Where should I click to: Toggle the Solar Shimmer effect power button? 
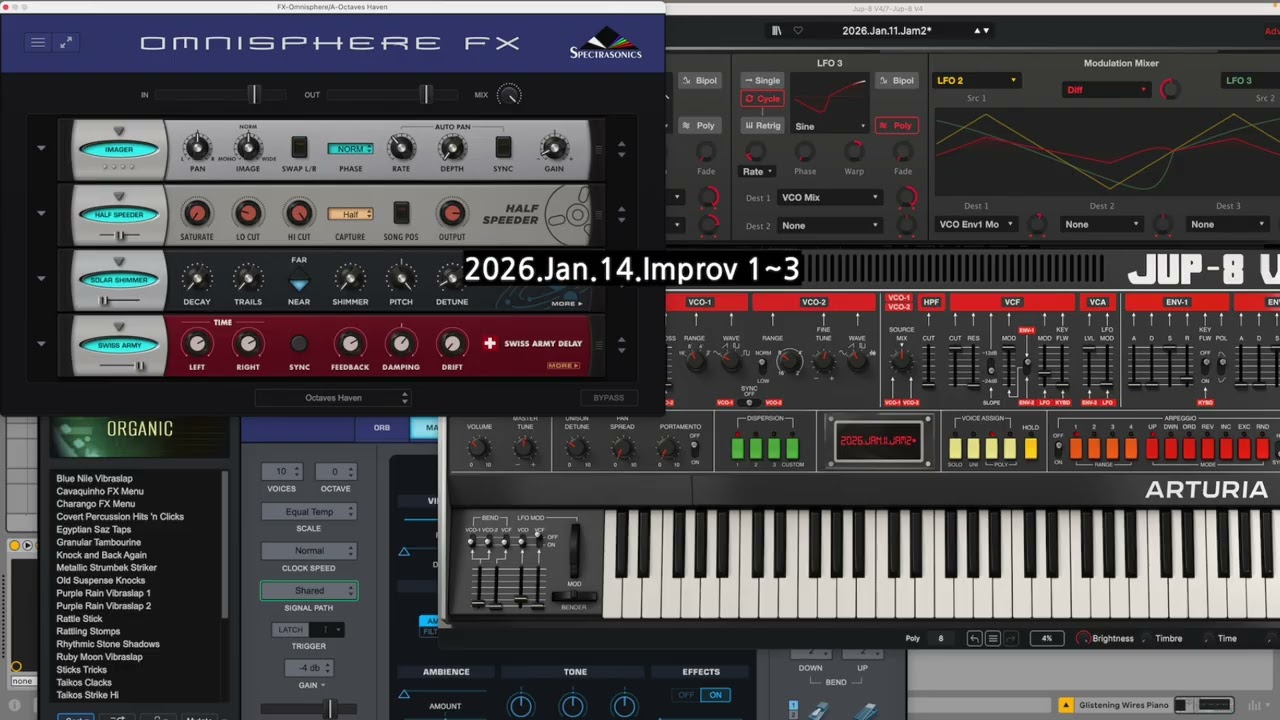point(120,280)
